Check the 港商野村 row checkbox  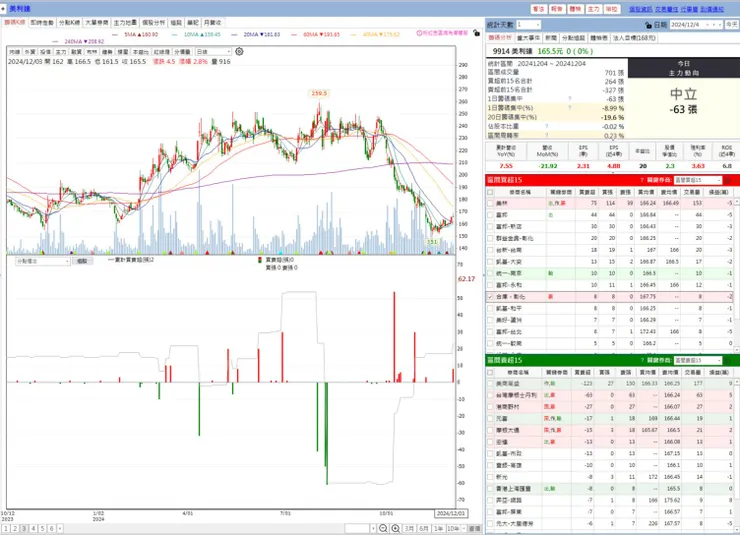coord(490,407)
